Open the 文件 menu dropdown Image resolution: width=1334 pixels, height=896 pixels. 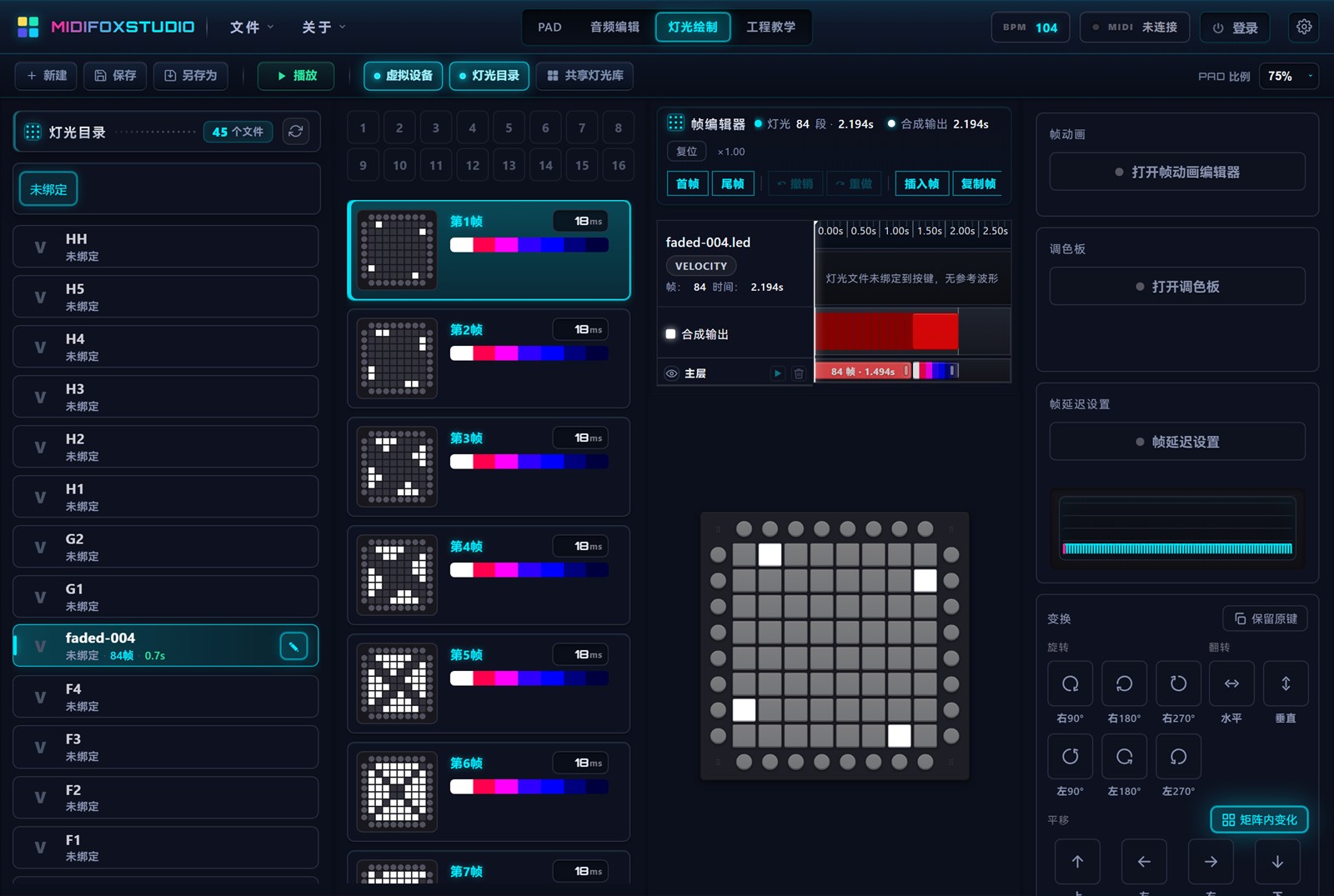point(252,27)
